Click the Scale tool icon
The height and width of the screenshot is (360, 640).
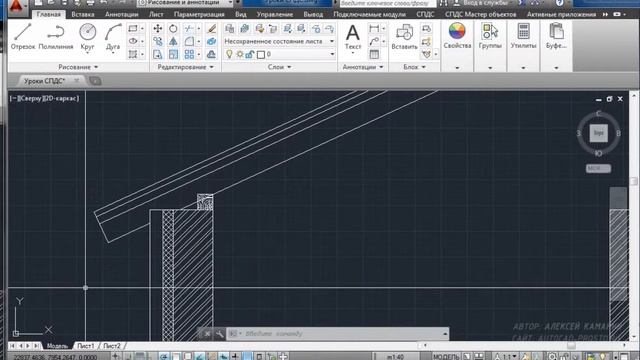173,54
